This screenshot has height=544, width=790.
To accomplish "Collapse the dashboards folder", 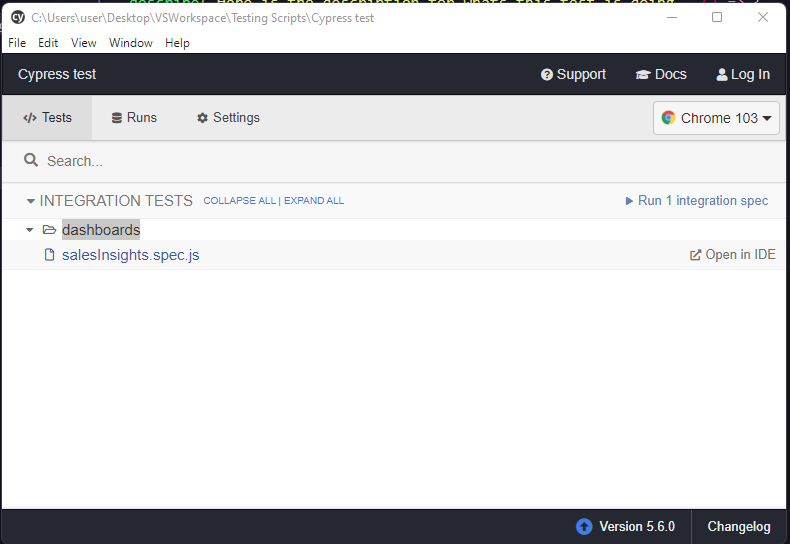I will click(30, 230).
